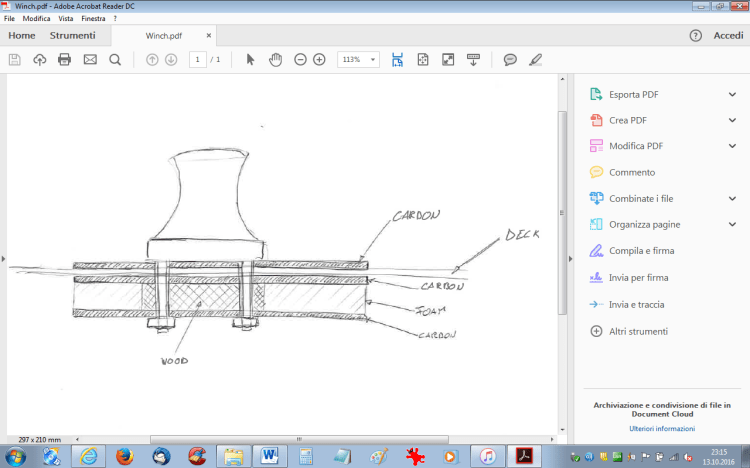Select the hand pan tool
750x468 pixels.
(275, 60)
